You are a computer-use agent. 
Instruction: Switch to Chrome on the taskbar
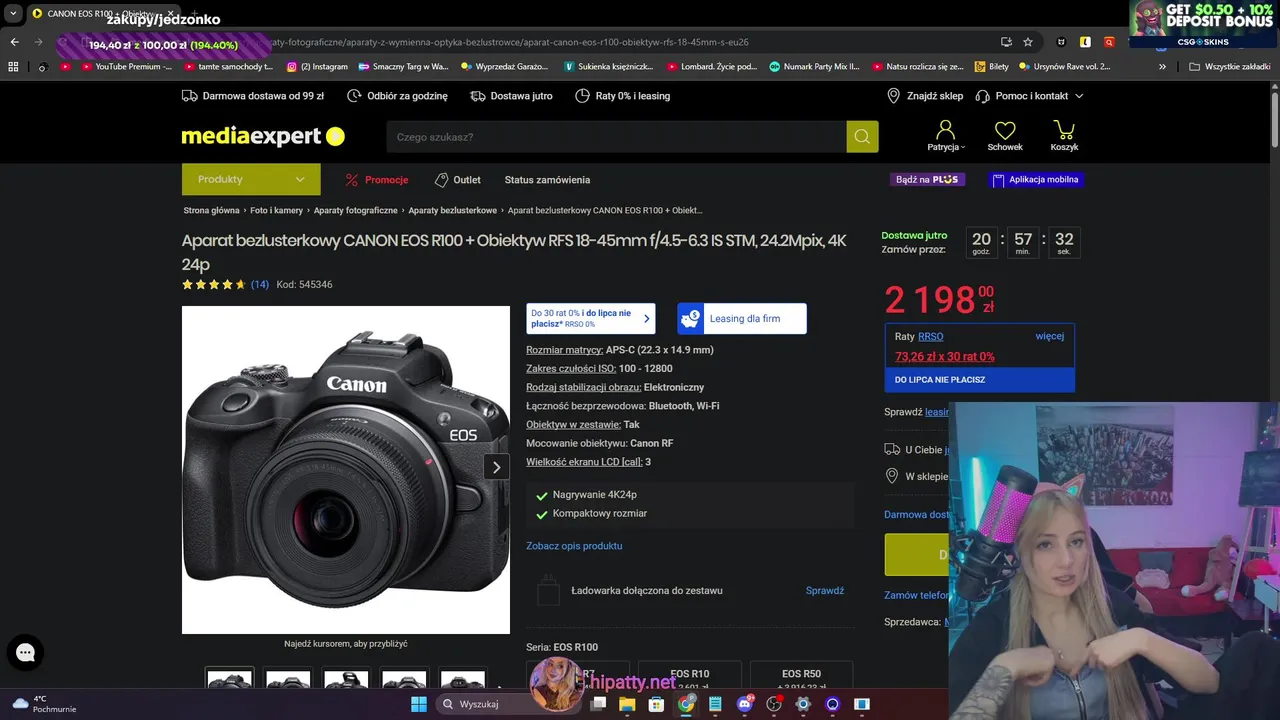[x=686, y=704]
